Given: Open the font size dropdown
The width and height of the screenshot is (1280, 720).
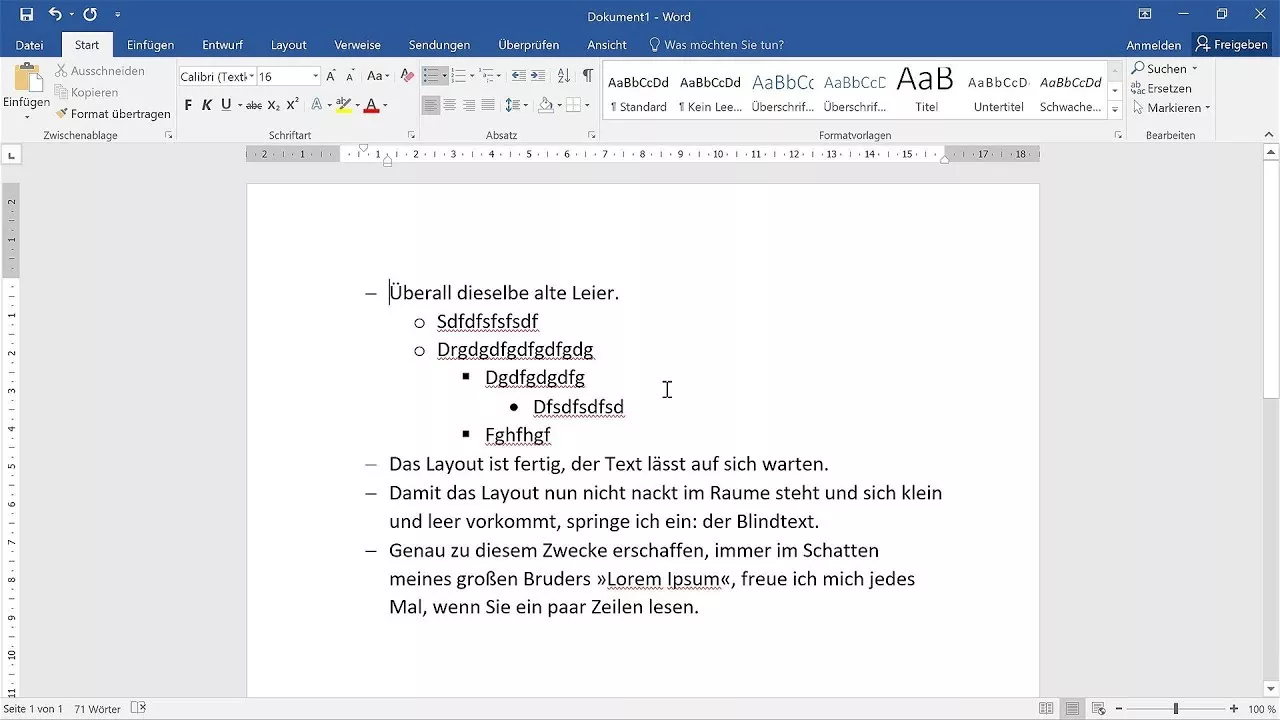Looking at the screenshot, I should coord(316,75).
